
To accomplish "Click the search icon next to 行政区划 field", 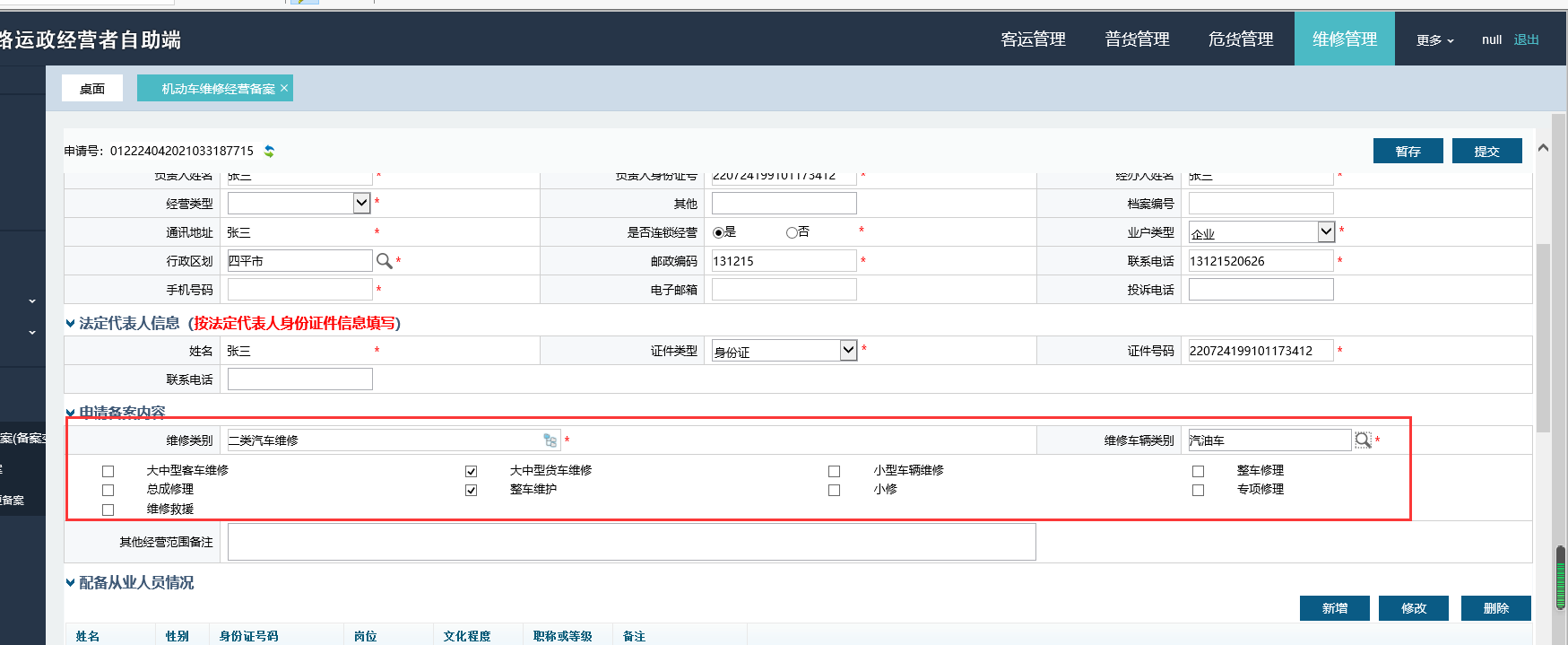I will coord(384,261).
